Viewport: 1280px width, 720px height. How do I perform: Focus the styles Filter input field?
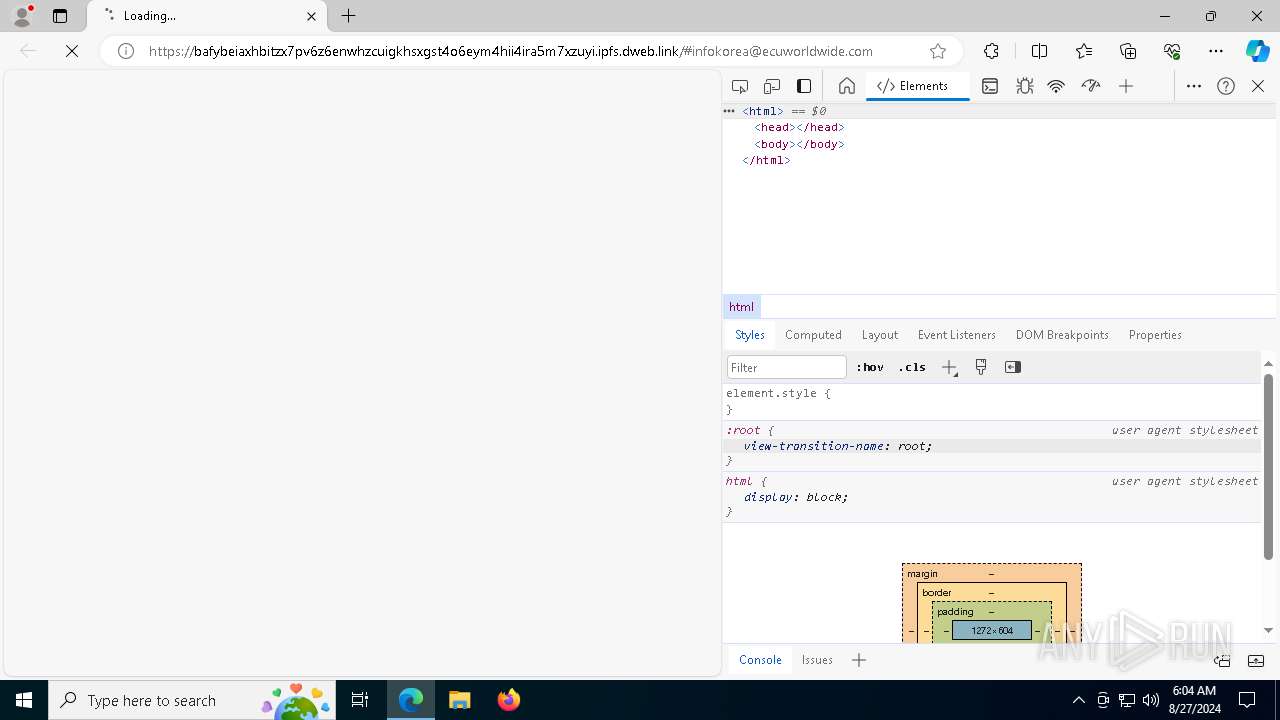pyautogui.click(x=787, y=367)
